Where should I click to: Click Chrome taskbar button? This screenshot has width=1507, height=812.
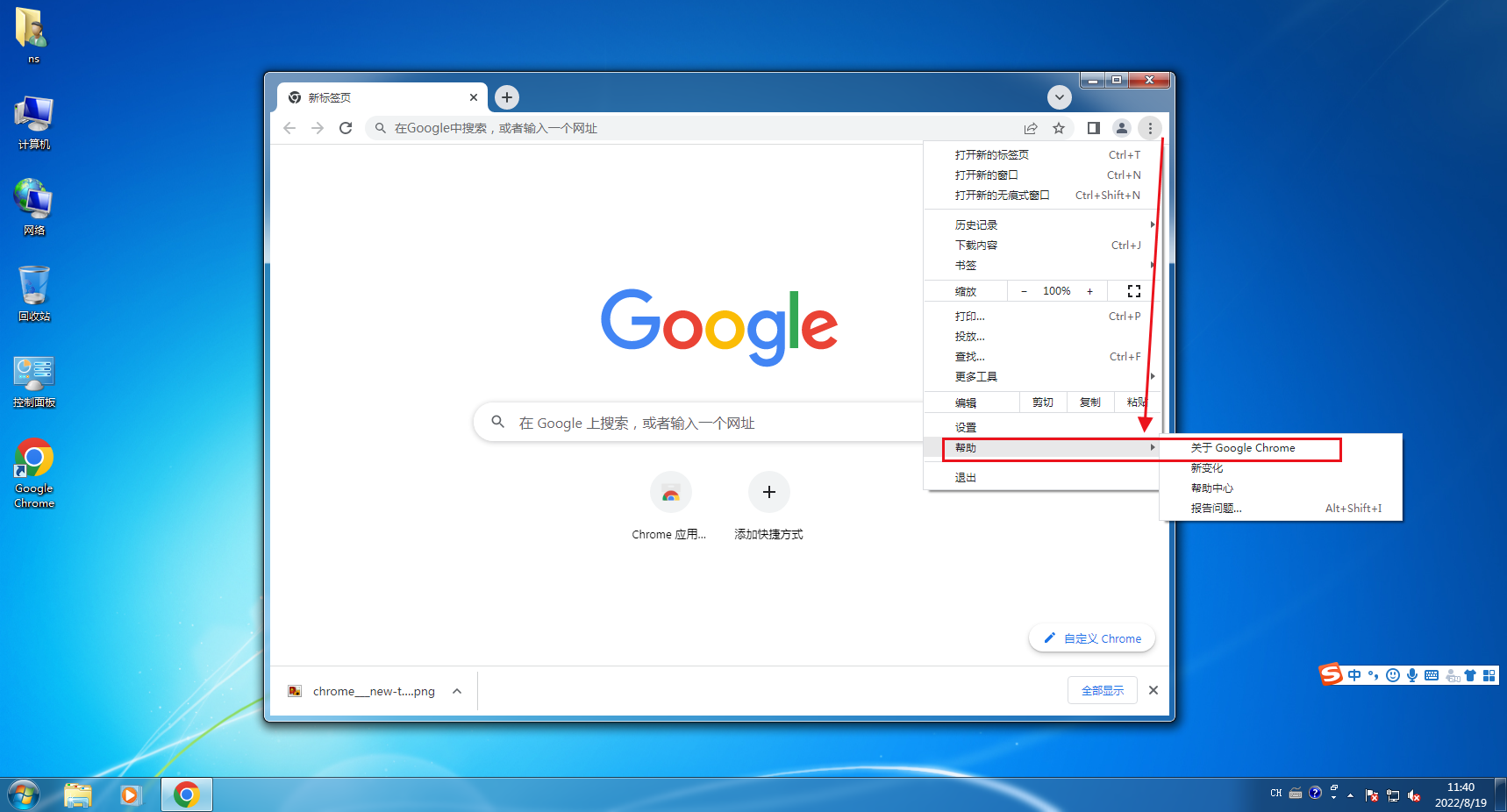click(x=186, y=795)
